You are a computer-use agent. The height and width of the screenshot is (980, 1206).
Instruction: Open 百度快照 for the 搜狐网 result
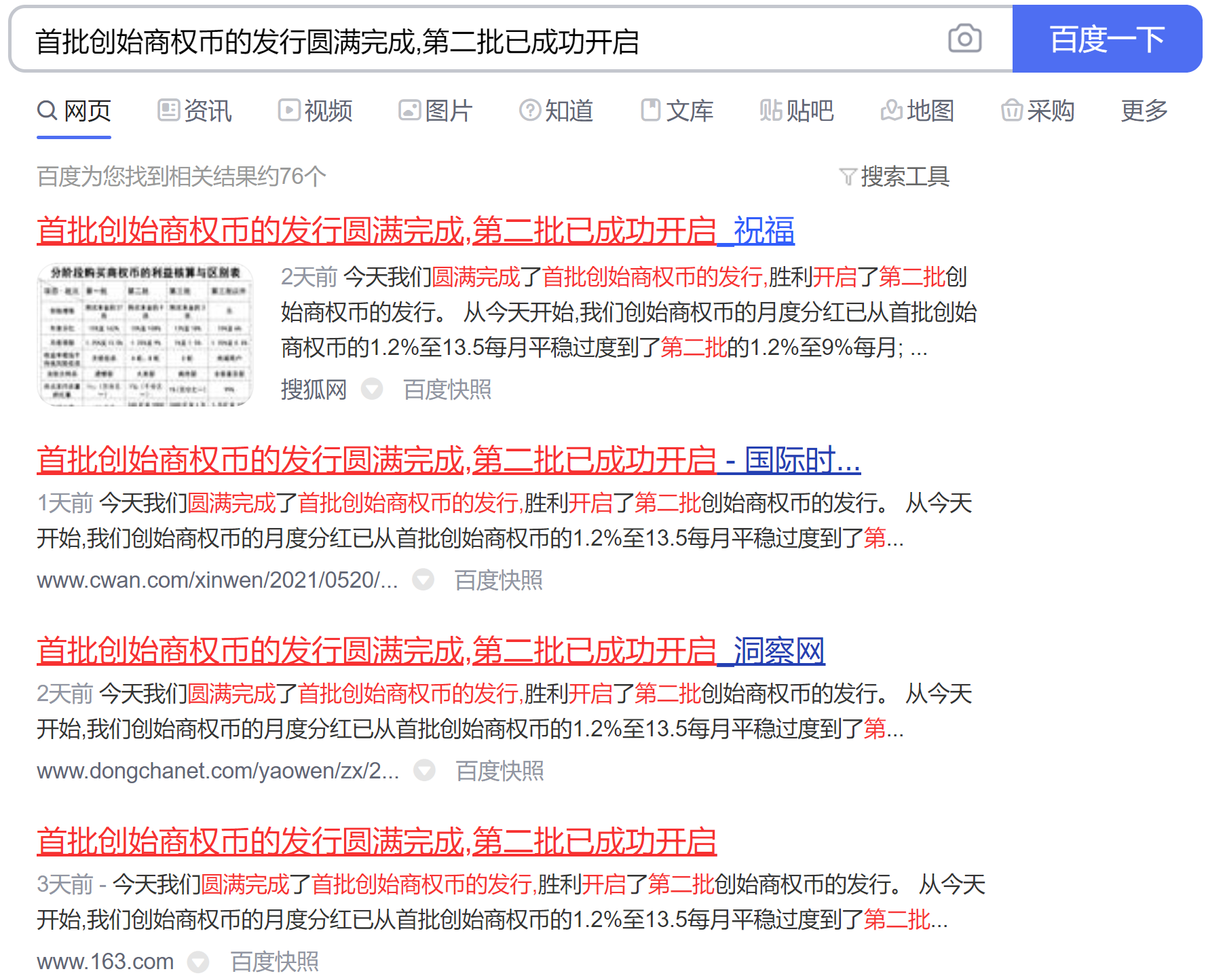448,390
